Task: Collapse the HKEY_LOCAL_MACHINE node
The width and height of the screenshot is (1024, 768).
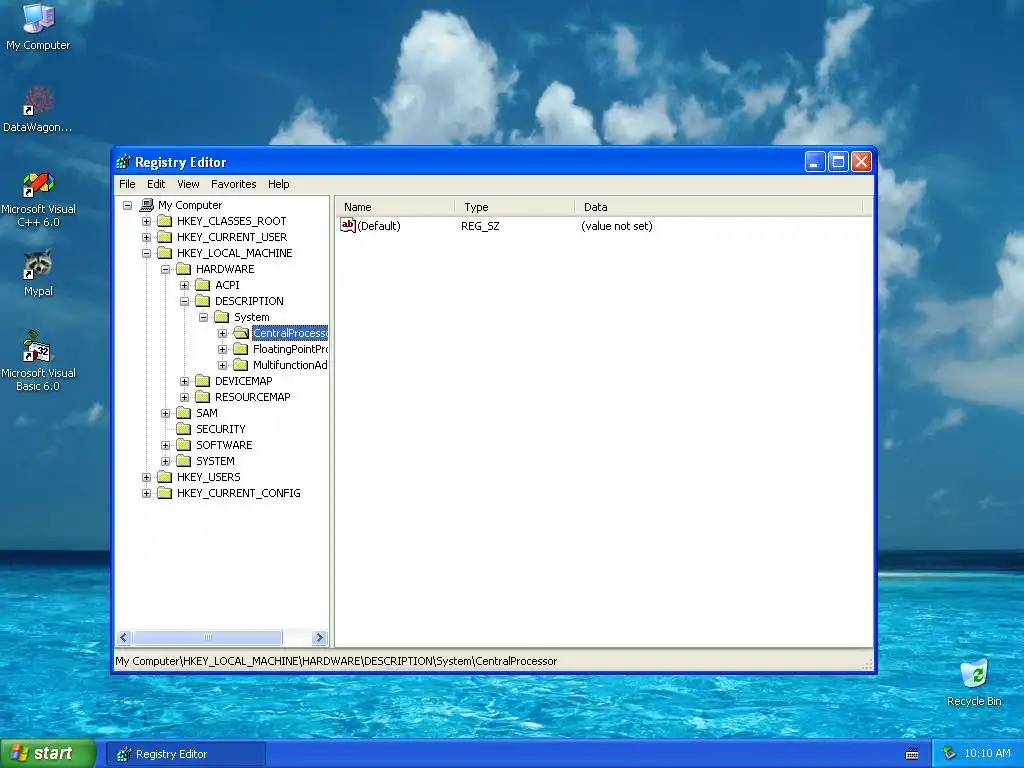Action: click(146, 253)
